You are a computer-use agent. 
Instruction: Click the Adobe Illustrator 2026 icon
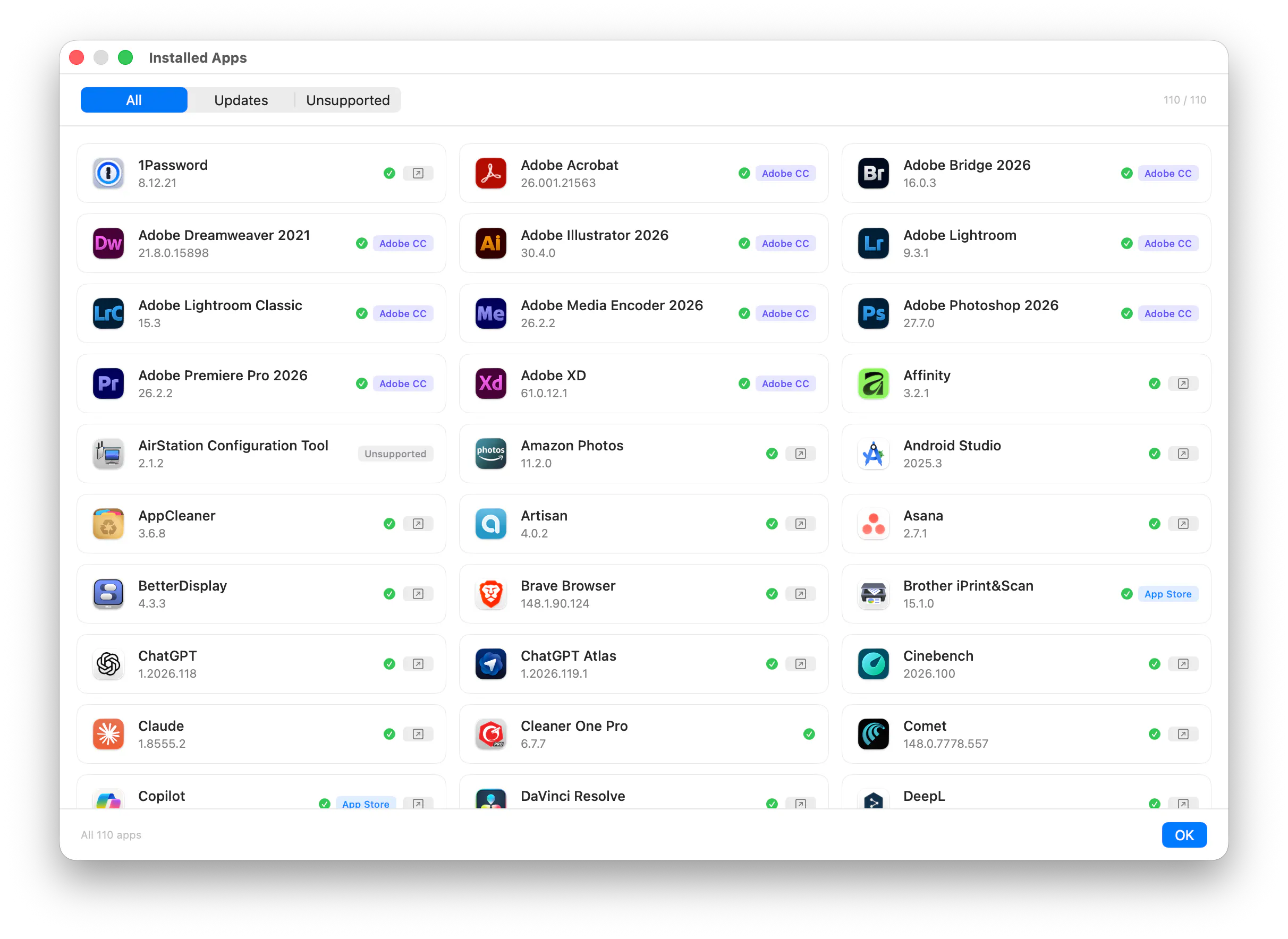(491, 243)
